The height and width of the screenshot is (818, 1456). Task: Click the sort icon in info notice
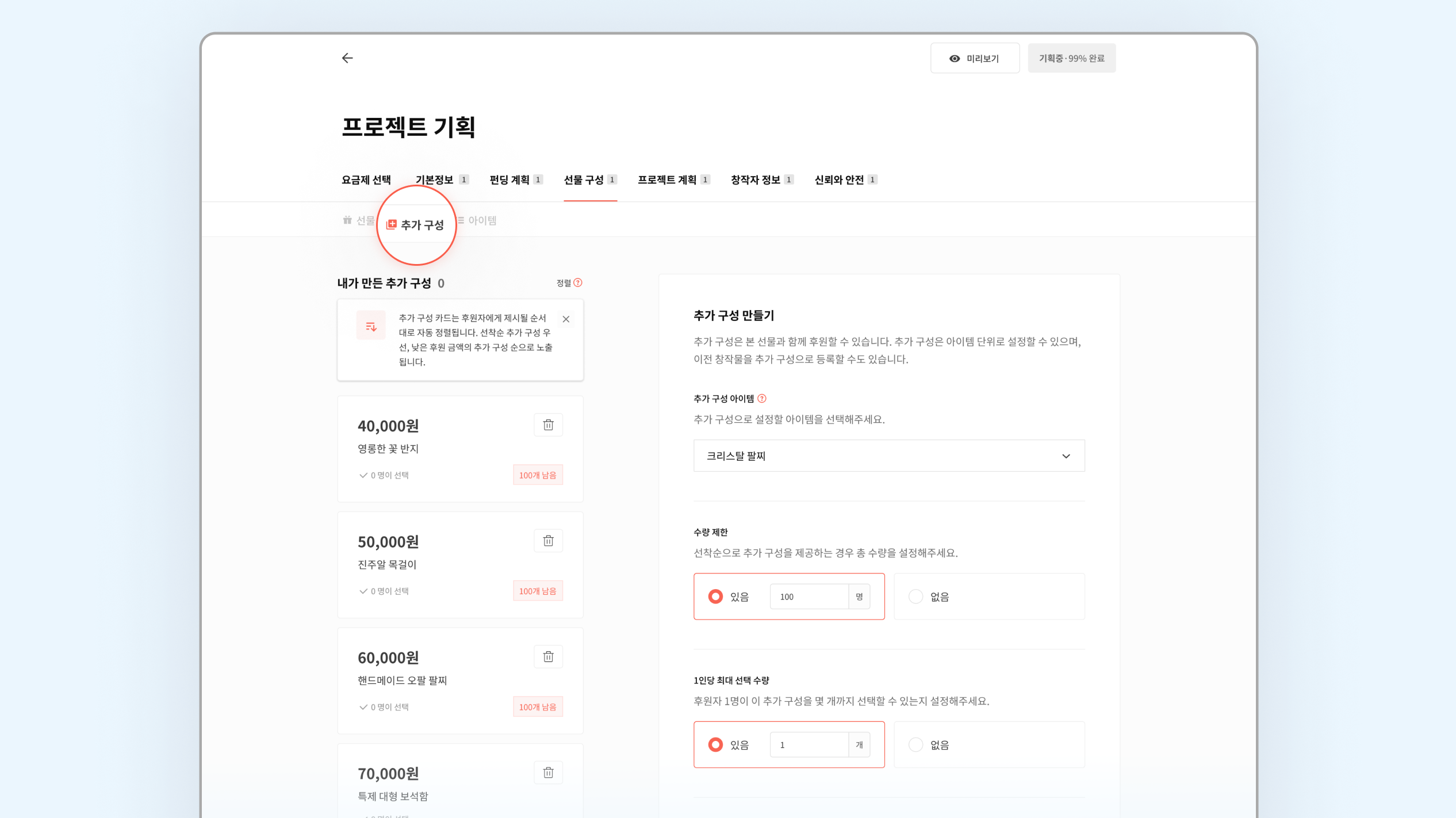(371, 326)
